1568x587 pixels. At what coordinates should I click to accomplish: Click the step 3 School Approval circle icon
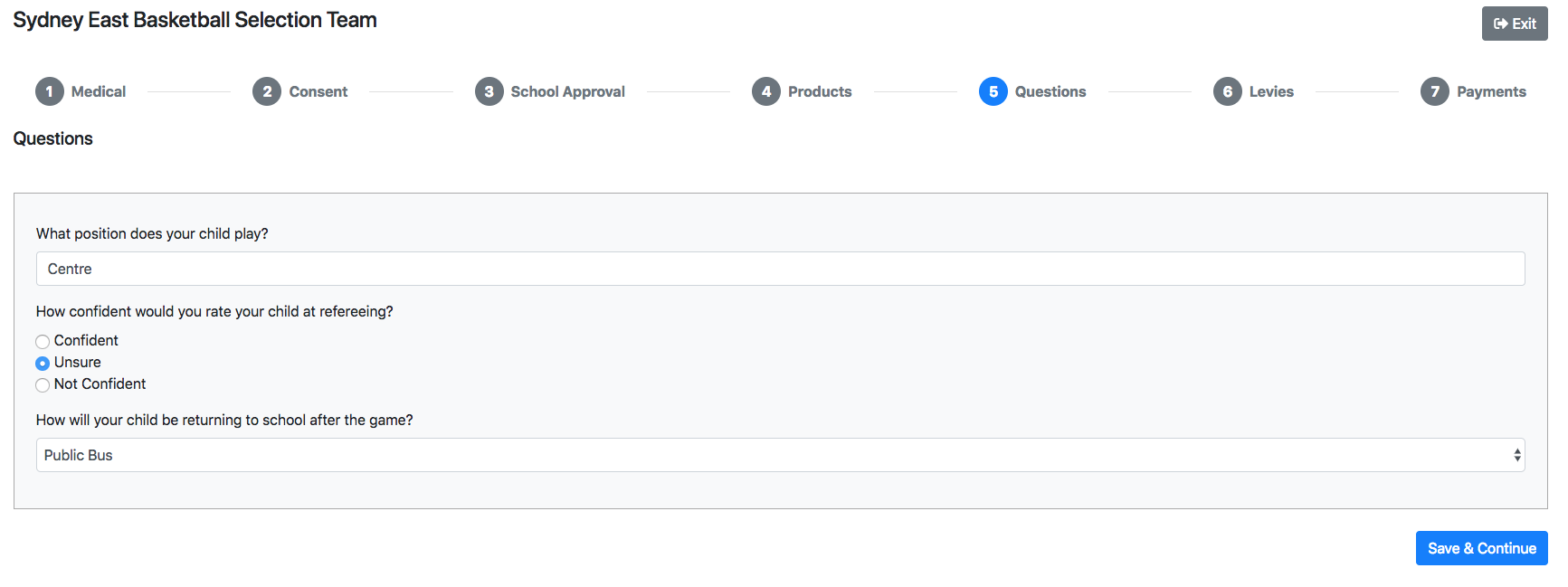point(489,91)
